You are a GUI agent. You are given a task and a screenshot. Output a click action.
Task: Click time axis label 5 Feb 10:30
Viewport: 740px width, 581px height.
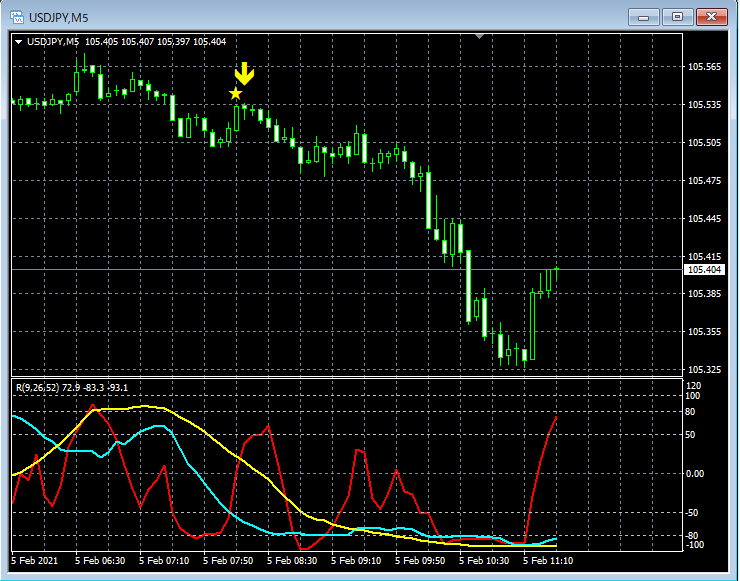point(484,561)
